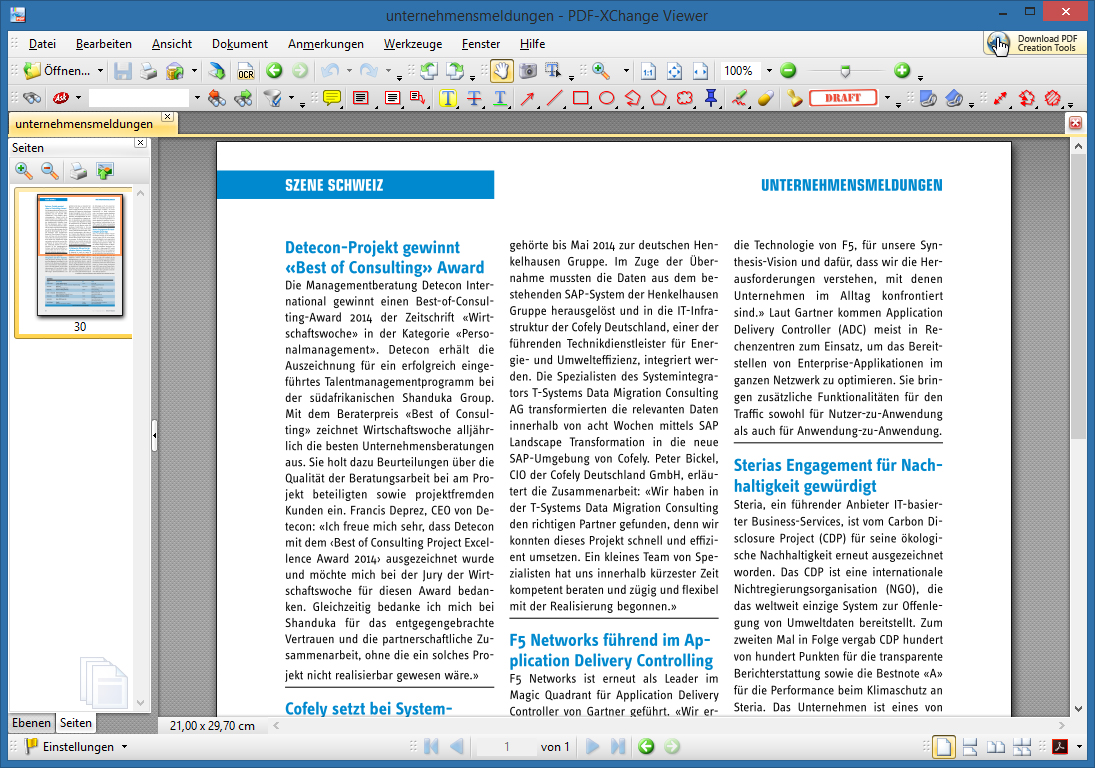
Task: Adjust the zoom slider handle
Action: (x=845, y=71)
